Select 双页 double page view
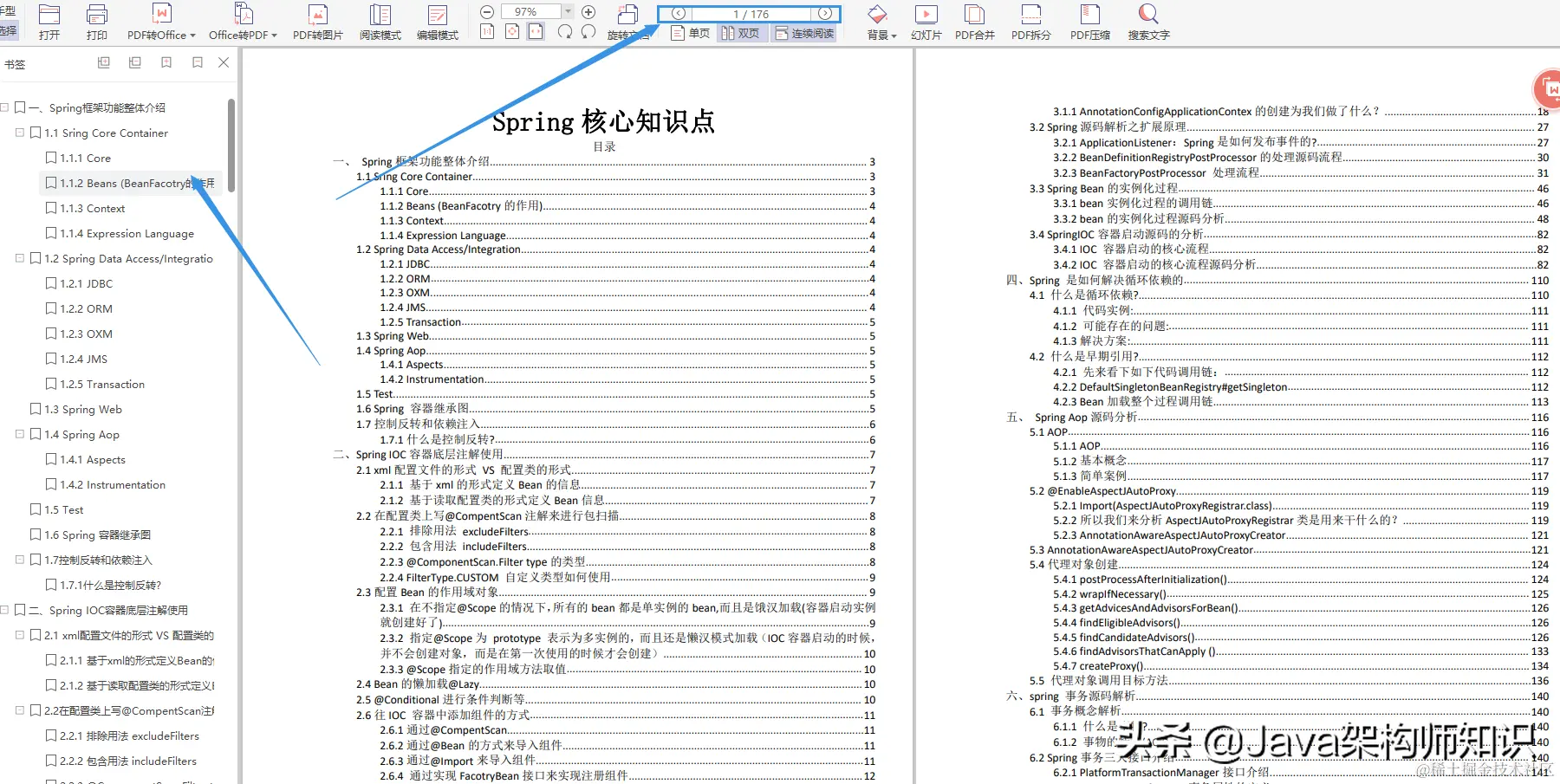This screenshot has height=784, width=1560. (742, 33)
